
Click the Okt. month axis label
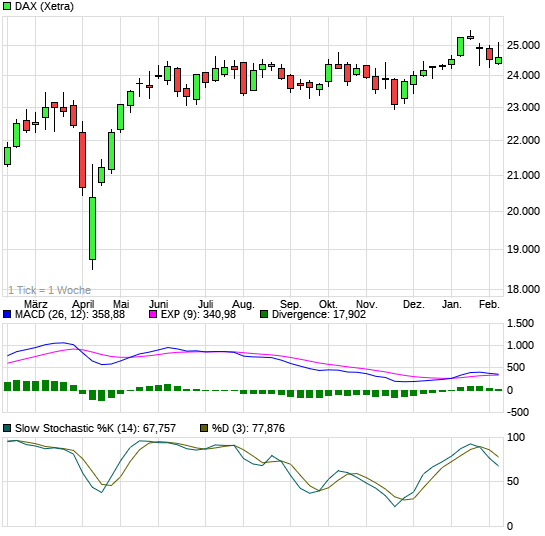pyautogui.click(x=328, y=304)
